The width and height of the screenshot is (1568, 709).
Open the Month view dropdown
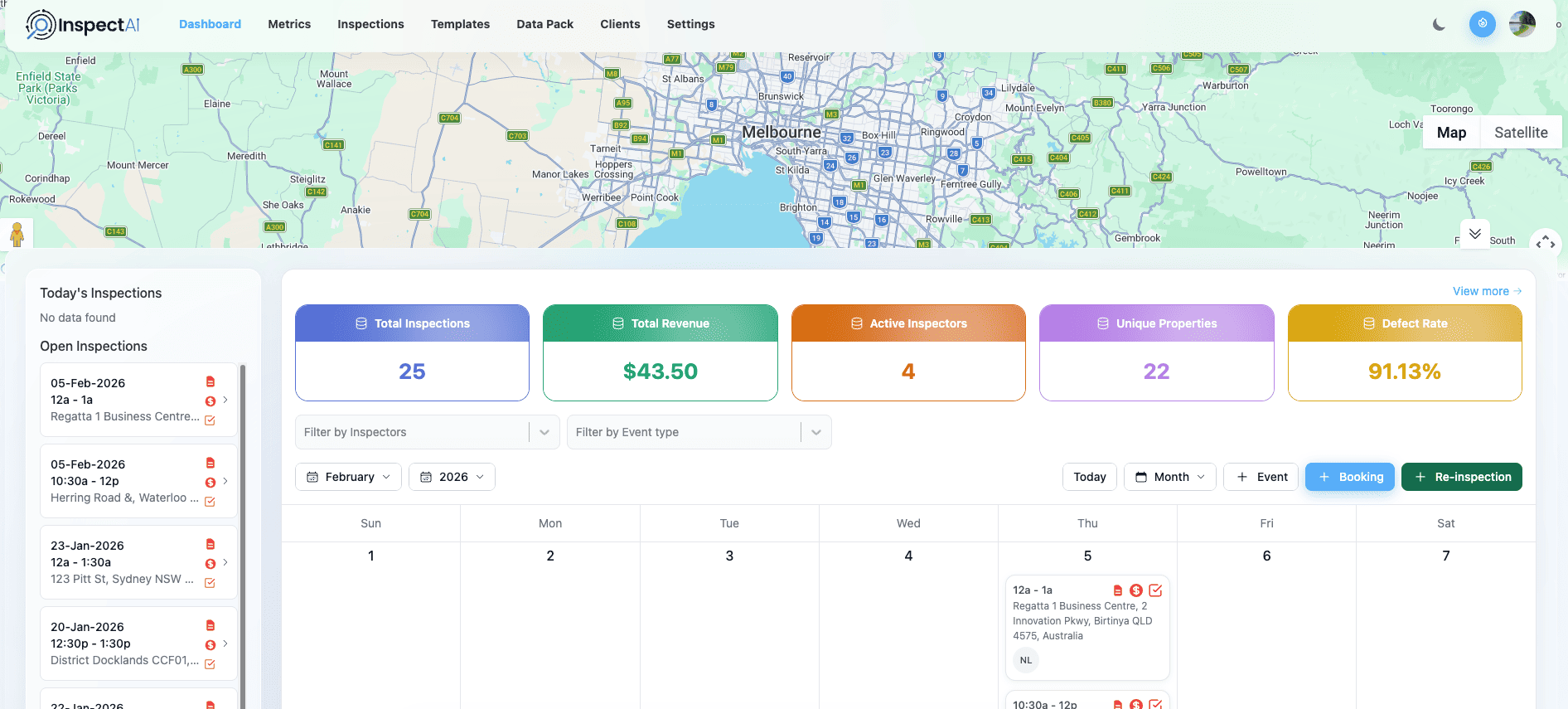tap(1170, 477)
